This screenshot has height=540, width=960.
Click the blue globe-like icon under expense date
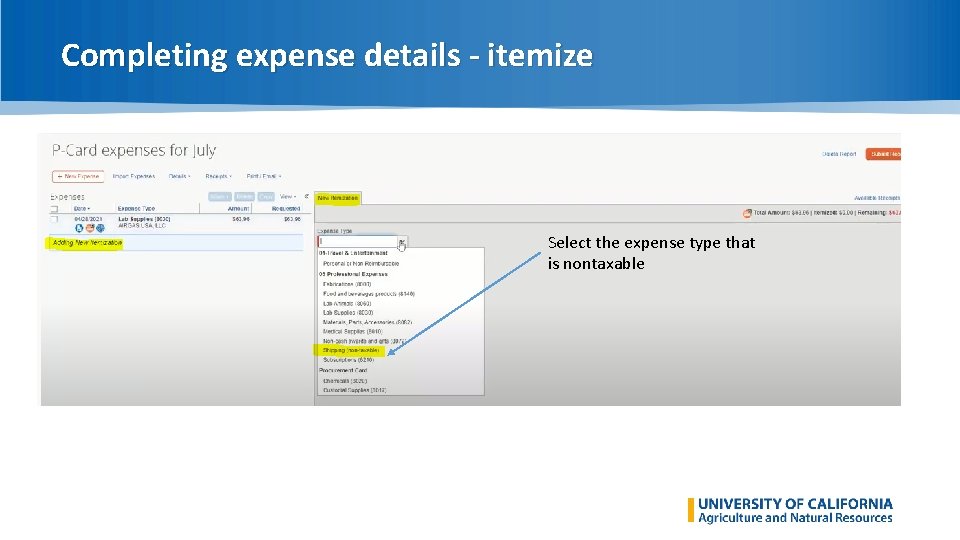pos(100,228)
